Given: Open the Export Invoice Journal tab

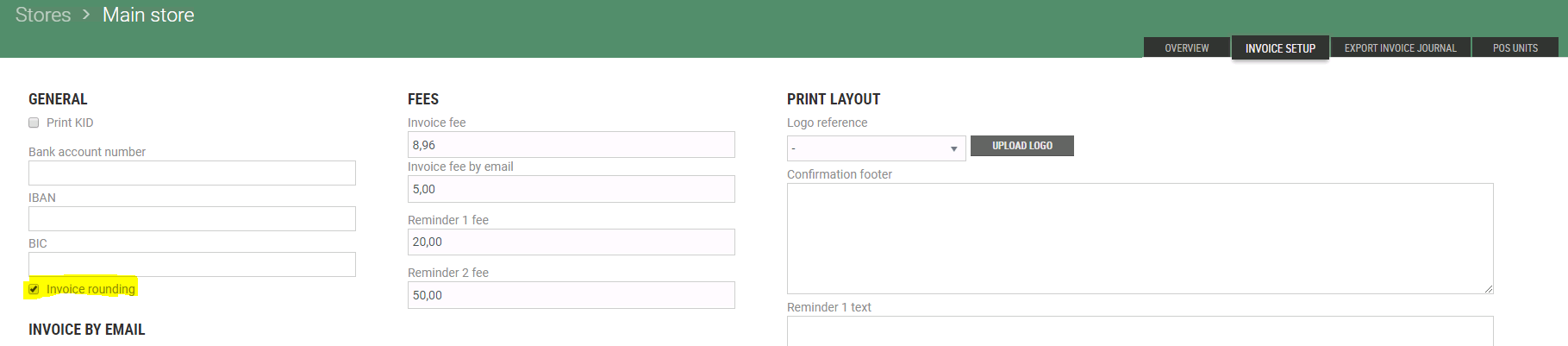Looking at the screenshot, I should tap(1400, 48).
